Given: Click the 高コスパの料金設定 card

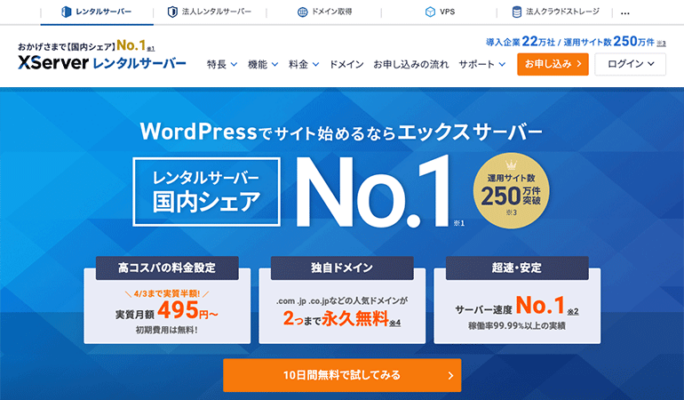Looking at the screenshot, I should 167,300.
